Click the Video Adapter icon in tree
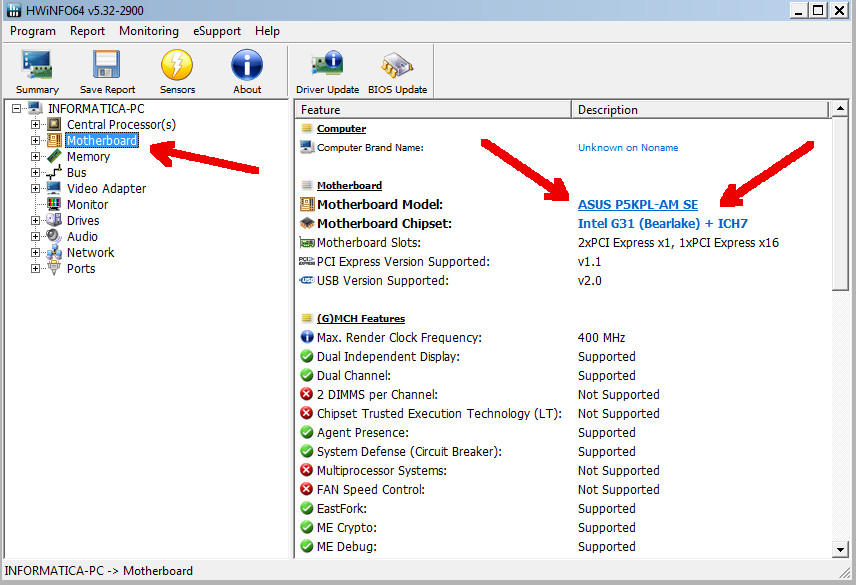The image size is (856, 585). pyautogui.click(x=54, y=188)
